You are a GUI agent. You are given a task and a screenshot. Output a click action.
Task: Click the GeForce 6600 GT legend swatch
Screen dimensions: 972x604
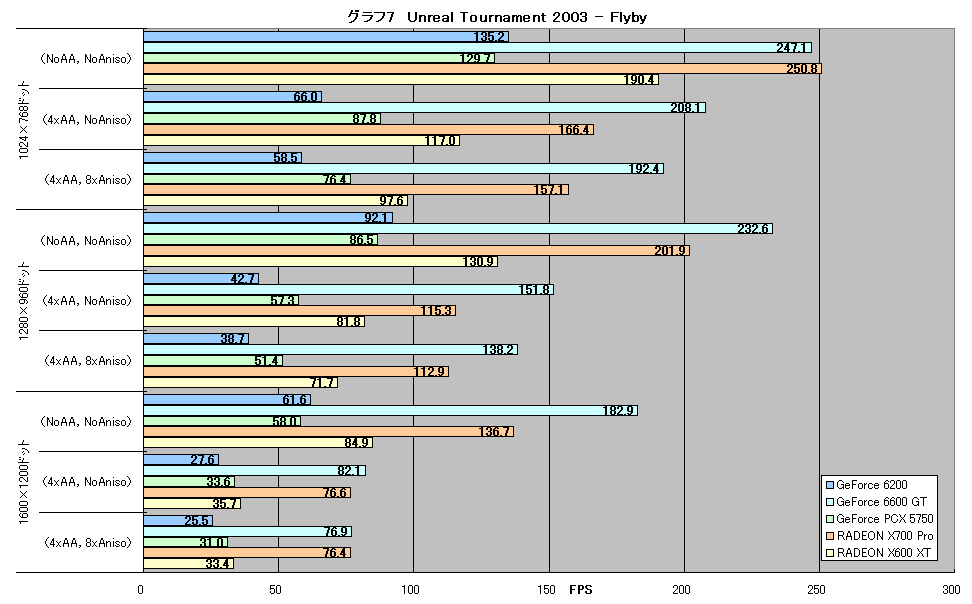pyautogui.click(x=829, y=502)
